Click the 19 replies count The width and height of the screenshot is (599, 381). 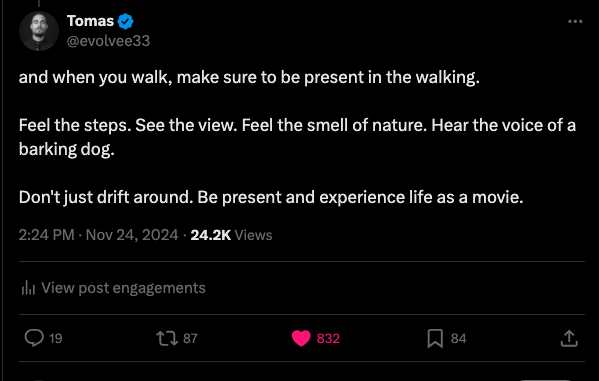click(56, 338)
